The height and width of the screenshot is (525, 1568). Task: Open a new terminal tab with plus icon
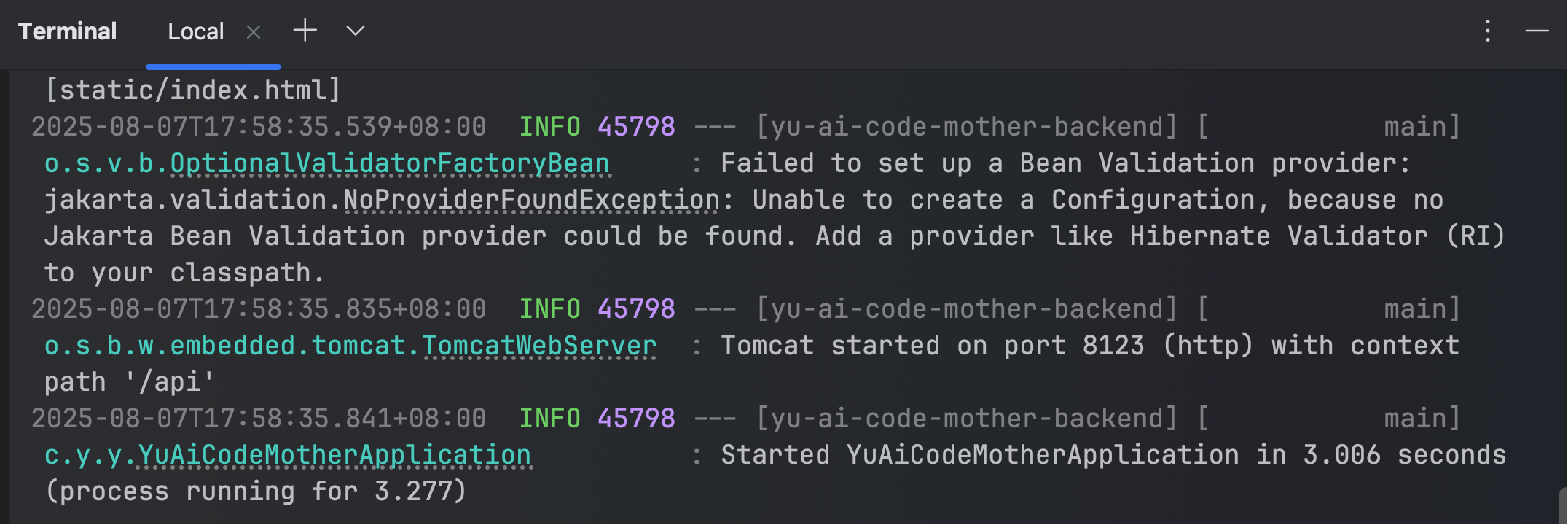305,31
